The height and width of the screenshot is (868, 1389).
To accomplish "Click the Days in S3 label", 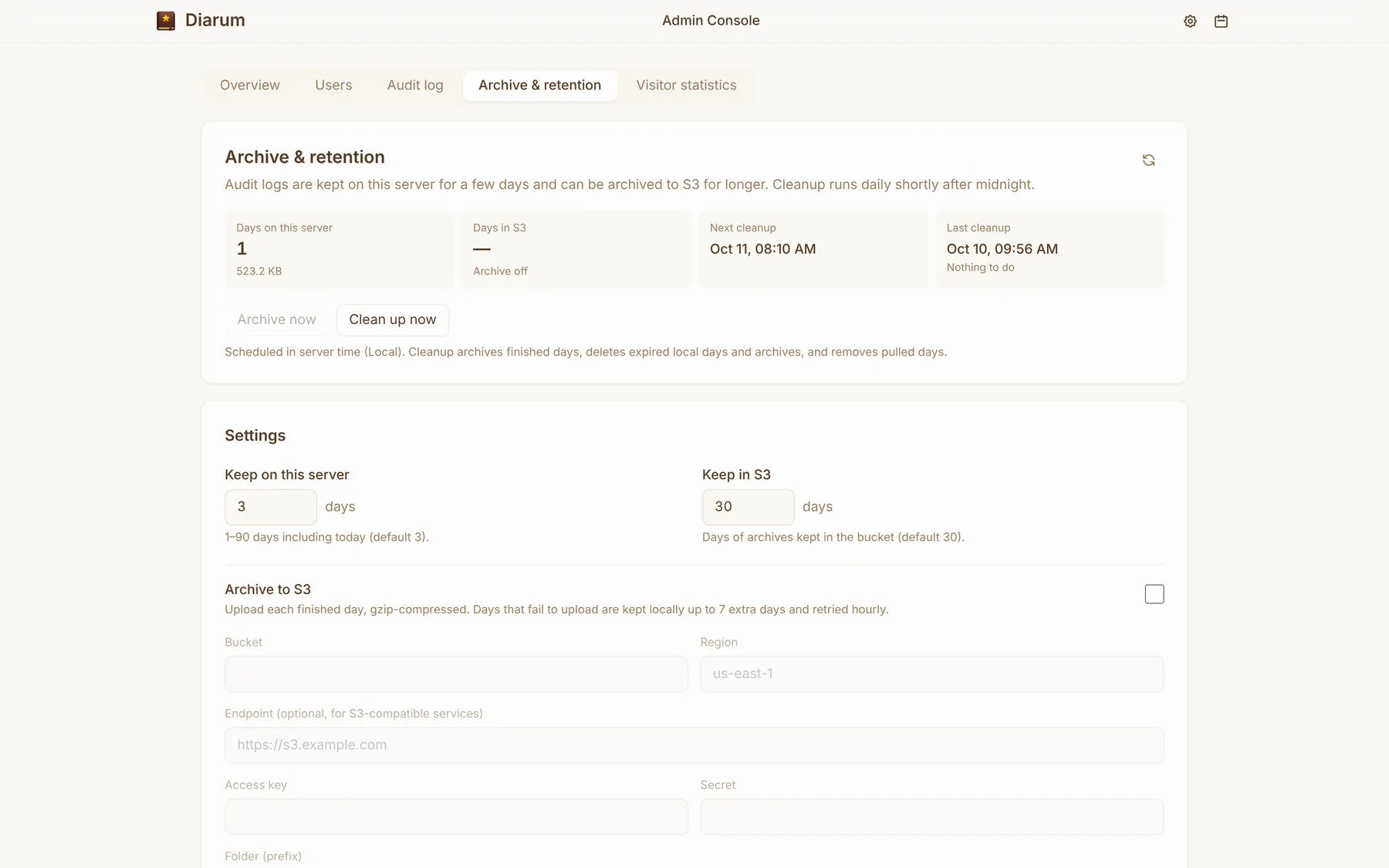I will (x=499, y=228).
